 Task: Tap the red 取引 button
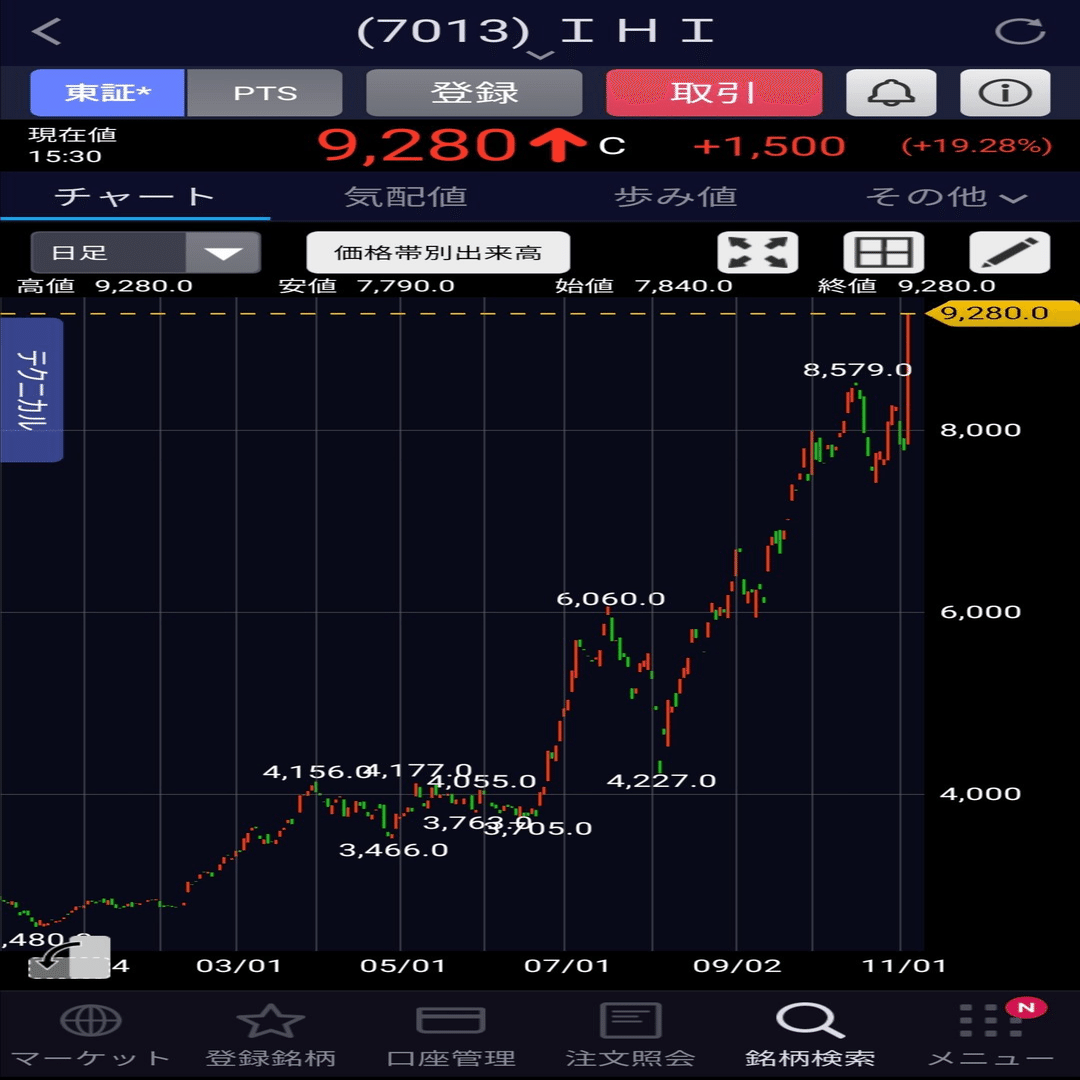tap(714, 92)
